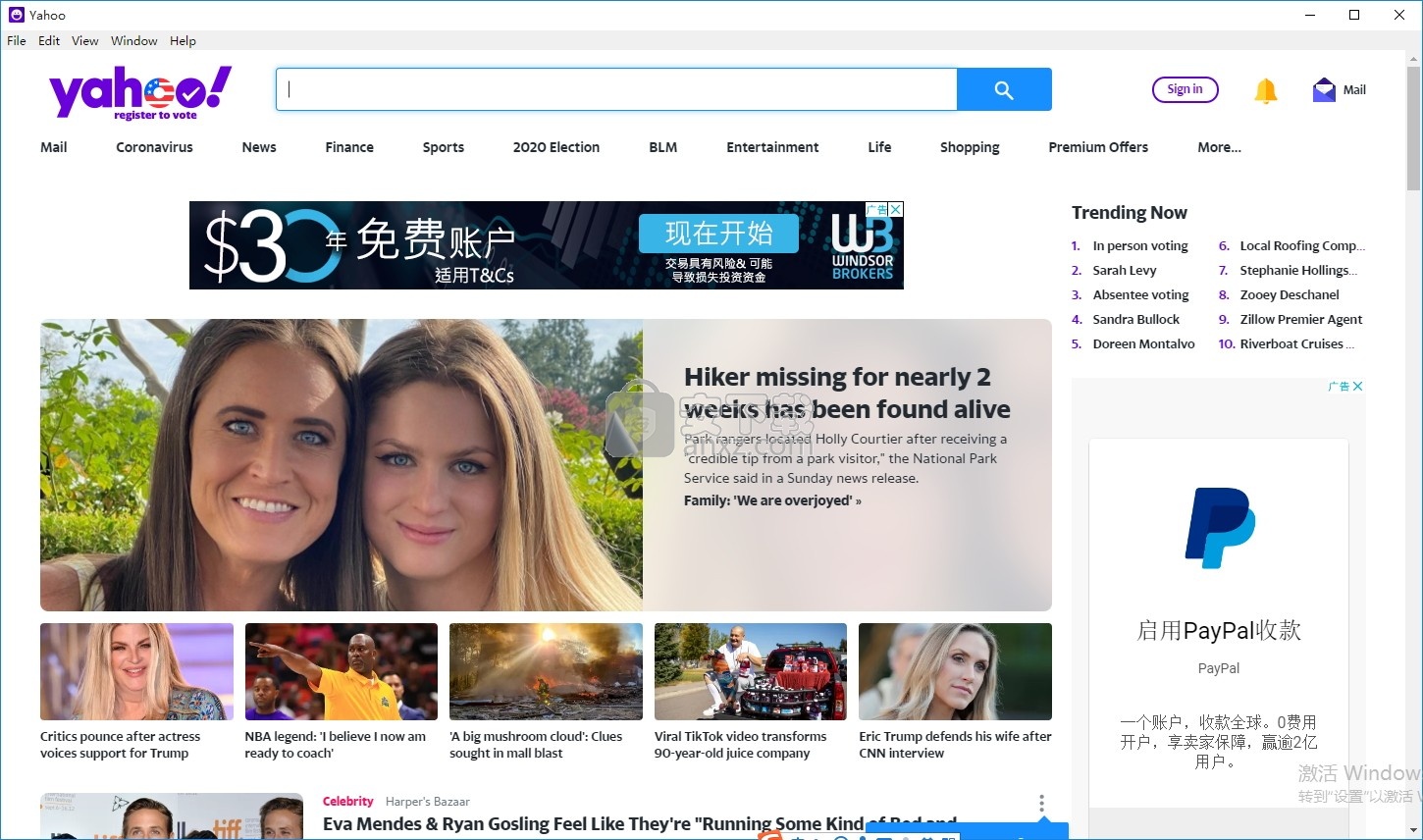
Task: Open the Celebrity article options menu
Action: pos(1041,803)
